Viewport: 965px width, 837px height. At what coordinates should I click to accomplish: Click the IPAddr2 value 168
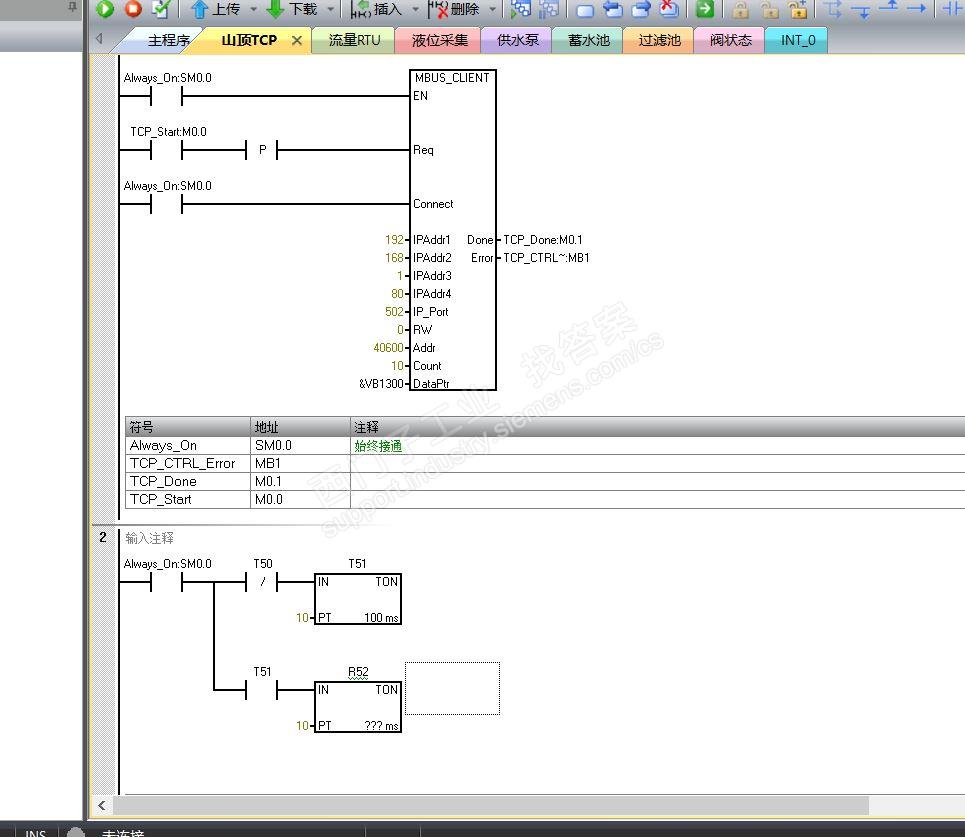[394, 257]
